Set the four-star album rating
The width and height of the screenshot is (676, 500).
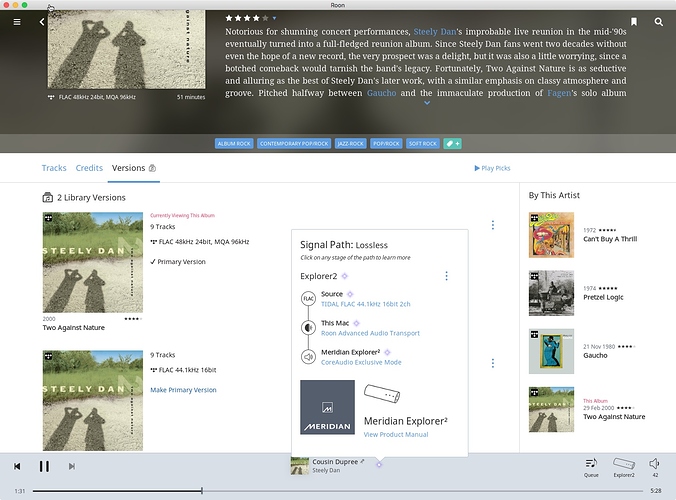pyautogui.click(x=256, y=18)
